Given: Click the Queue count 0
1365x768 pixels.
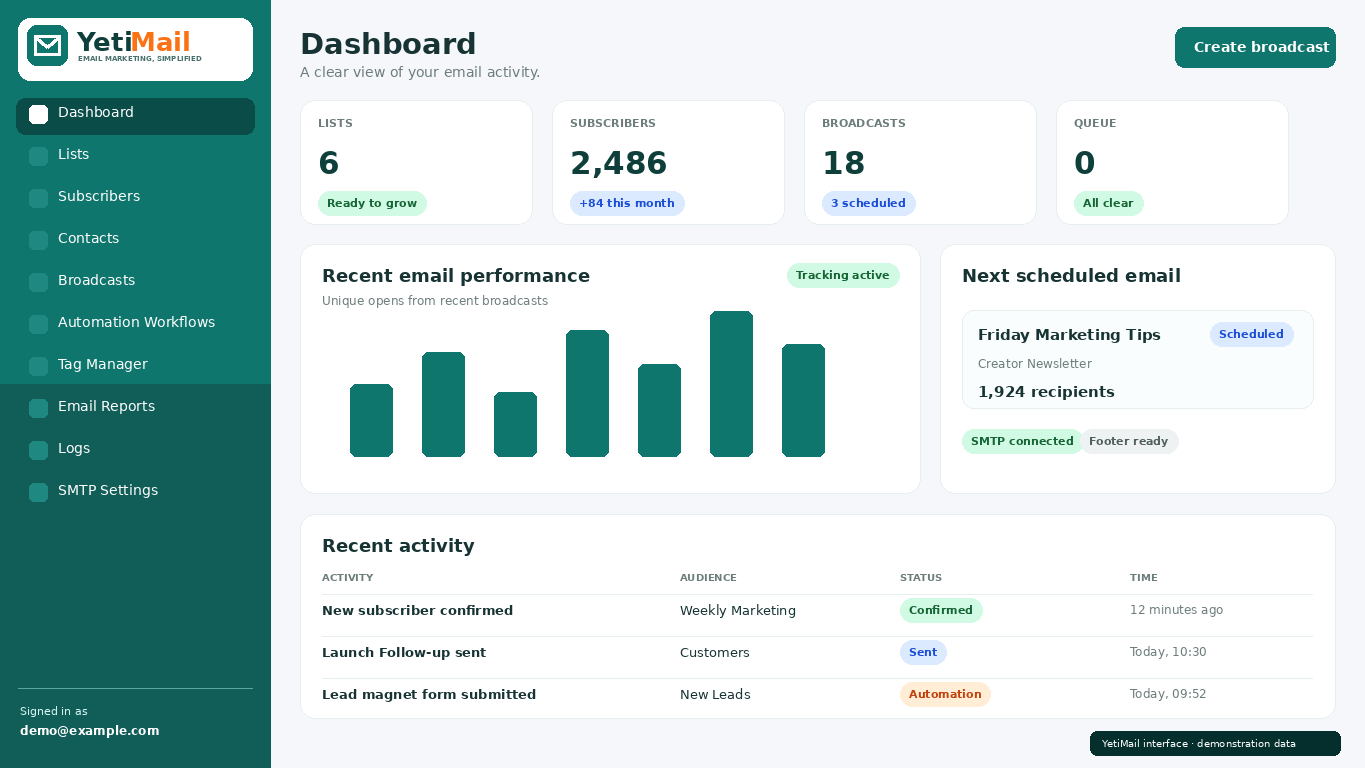Looking at the screenshot, I should click(x=1085, y=163).
